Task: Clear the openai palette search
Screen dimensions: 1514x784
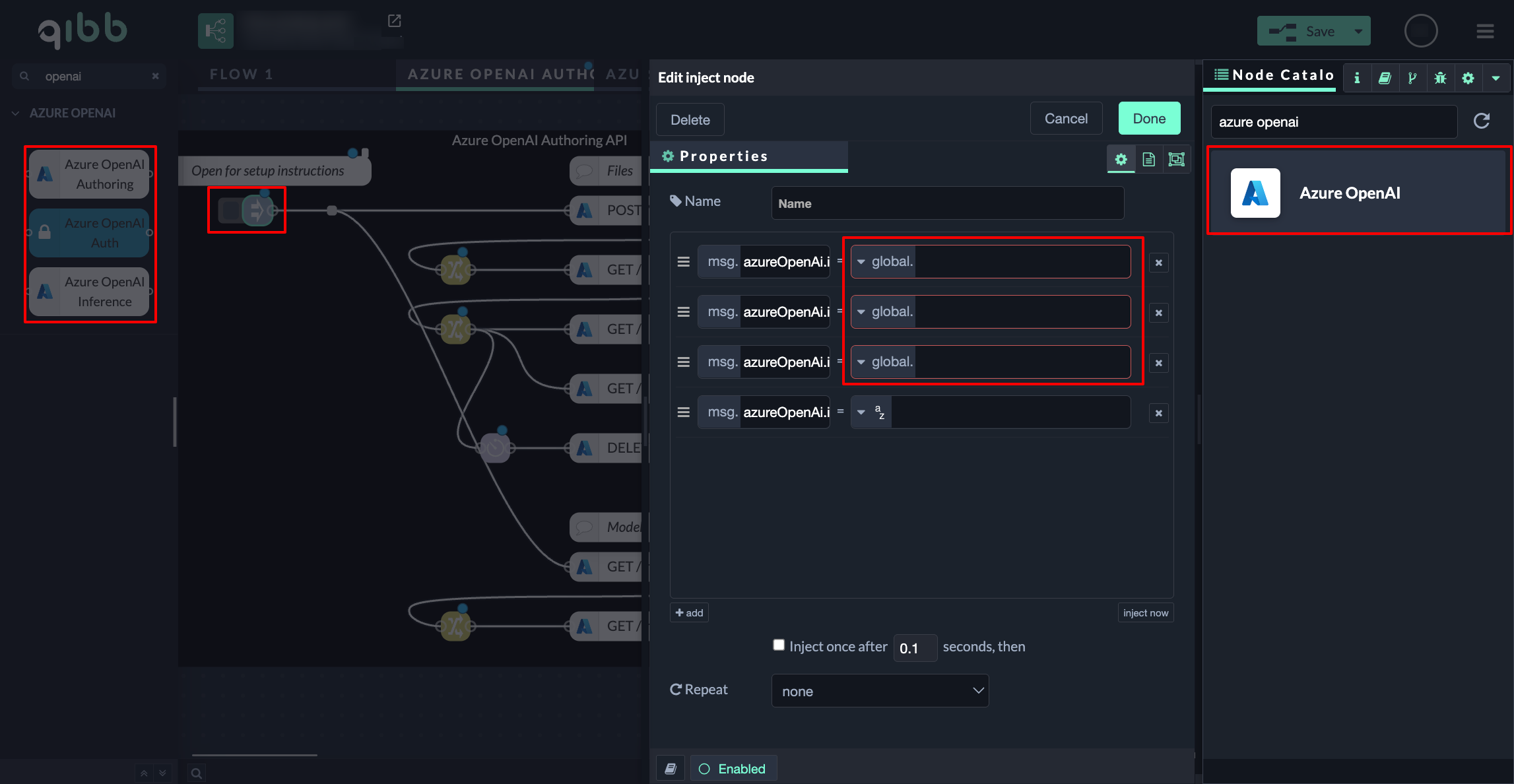Action: 155,76
